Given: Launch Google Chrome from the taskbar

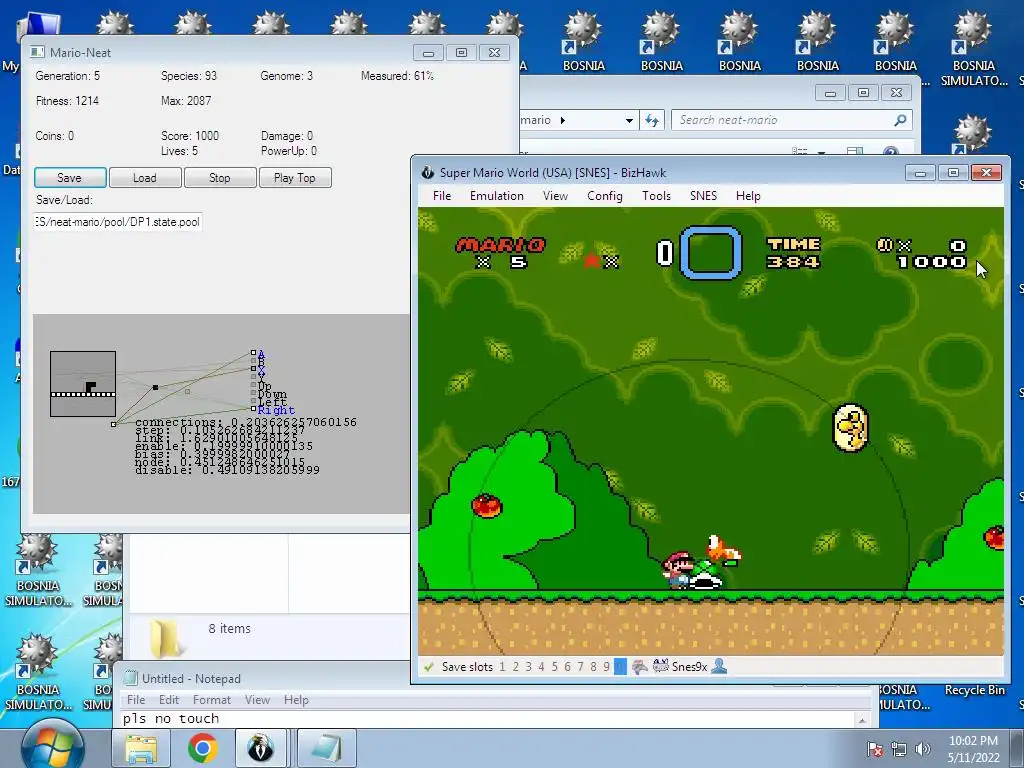Looking at the screenshot, I should 202,748.
